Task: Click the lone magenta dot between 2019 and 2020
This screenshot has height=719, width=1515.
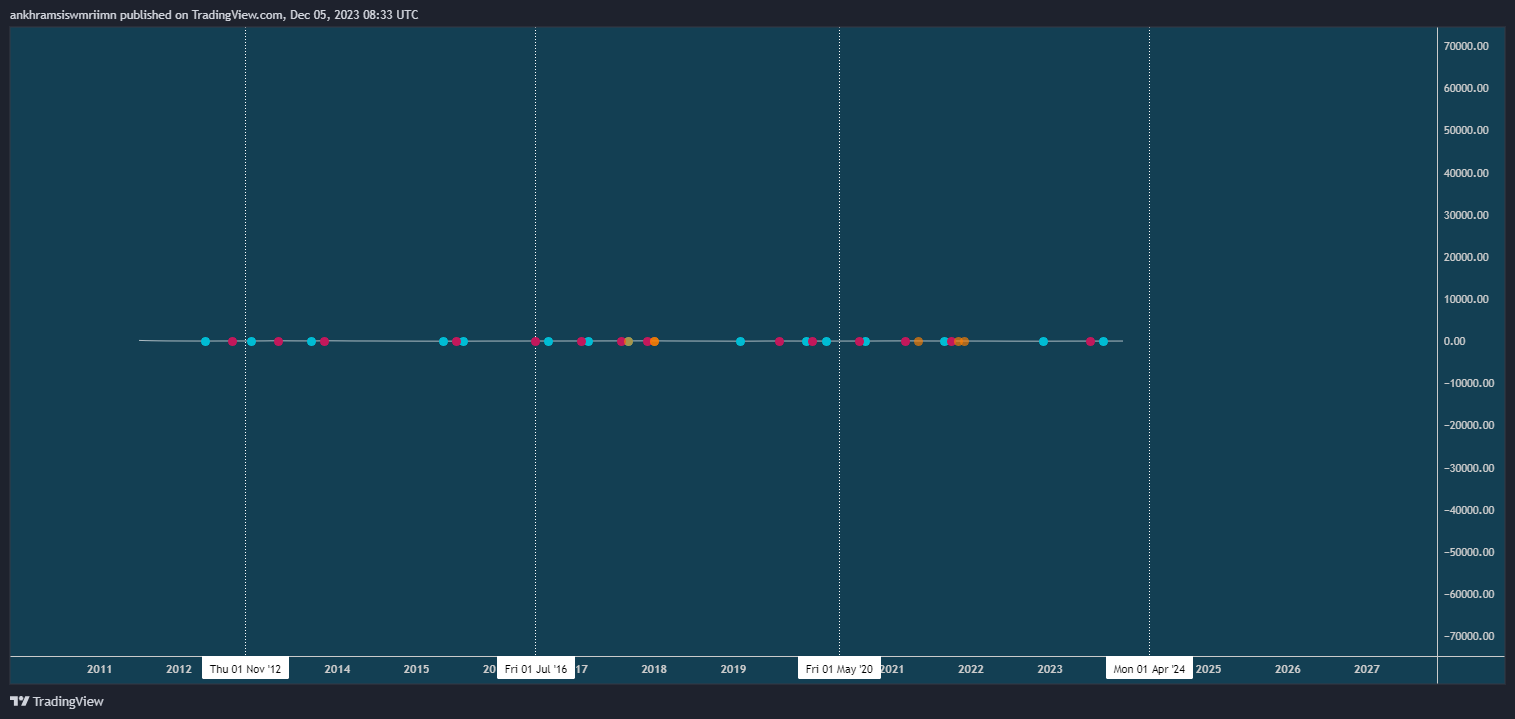Action: [x=779, y=341]
